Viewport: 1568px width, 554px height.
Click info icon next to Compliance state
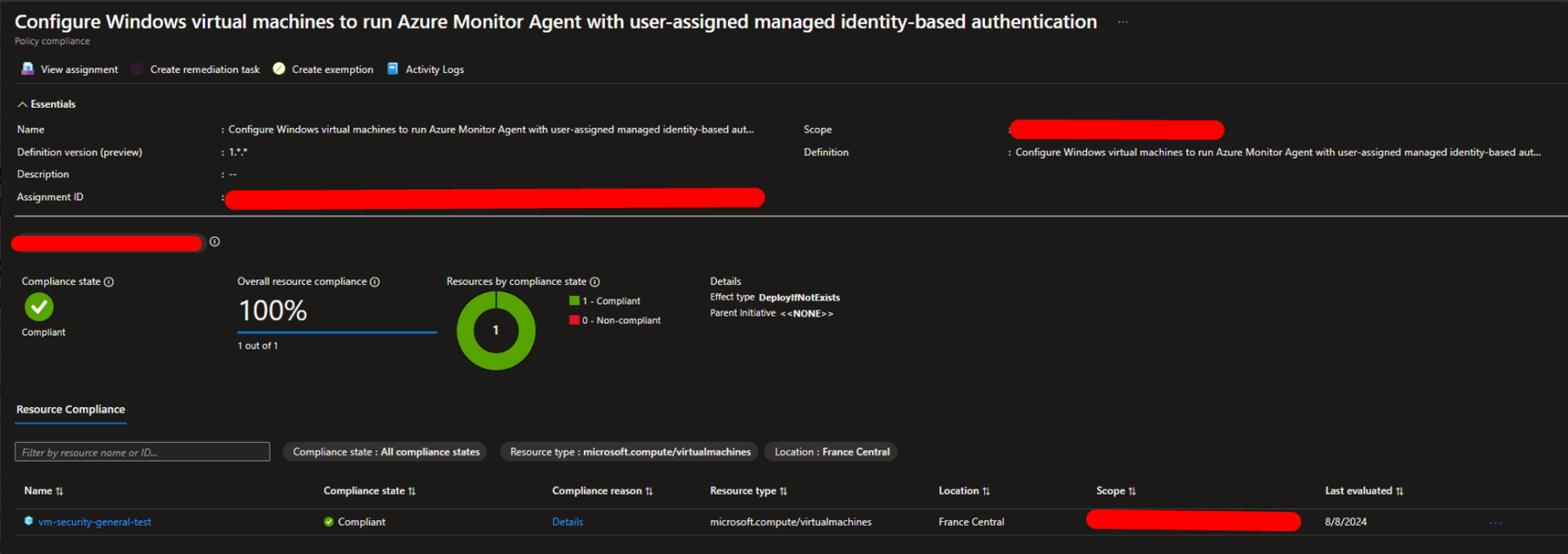pyautogui.click(x=109, y=282)
